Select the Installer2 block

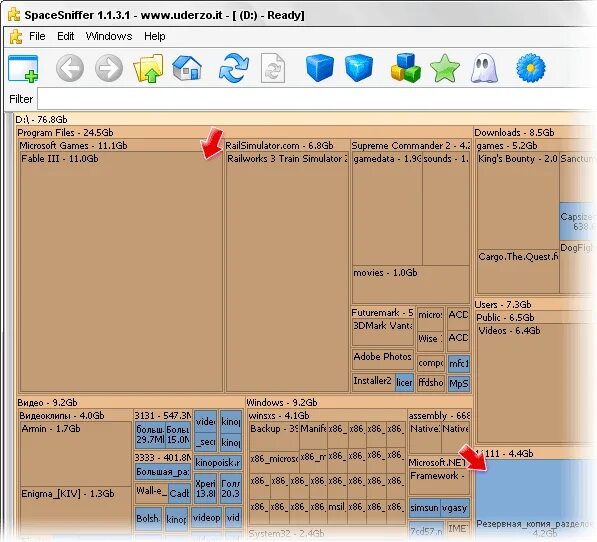(x=374, y=381)
